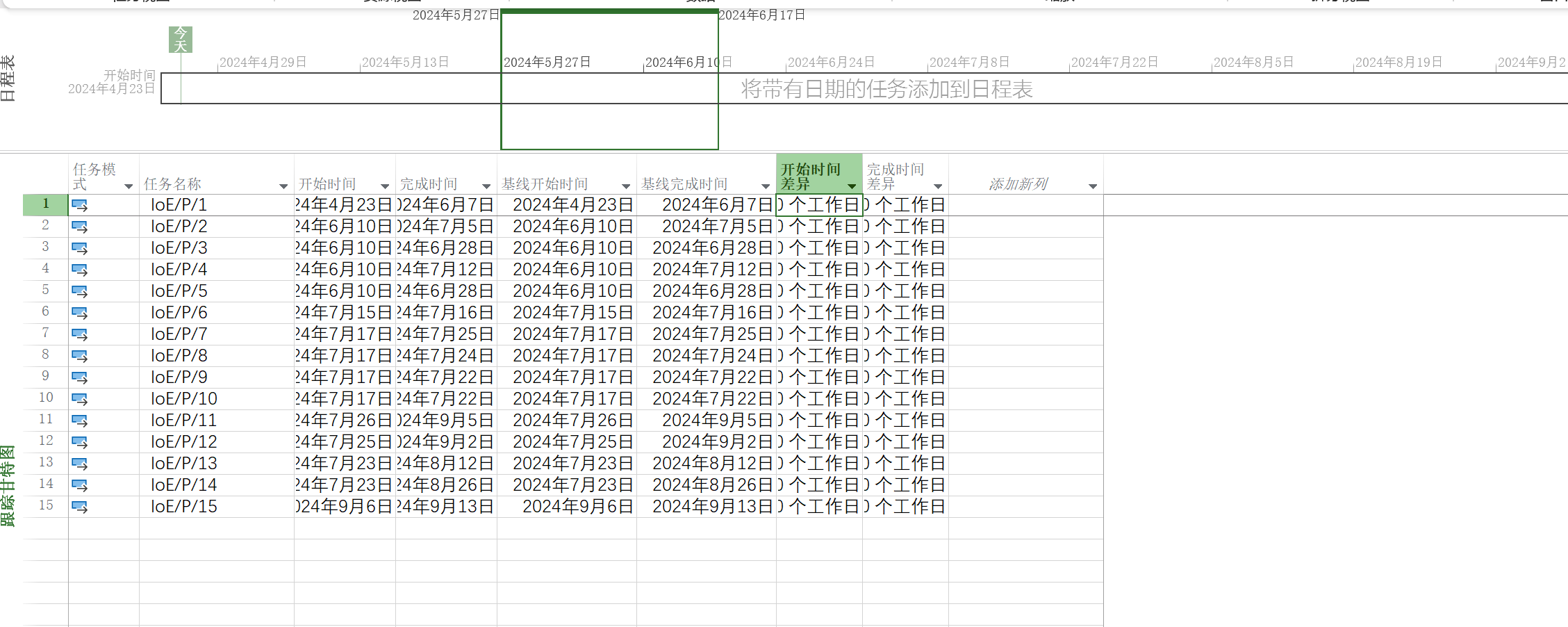Click the 跟踪甘特图 vertical view label
The width and height of the screenshot is (1568, 627).
click(x=8, y=487)
